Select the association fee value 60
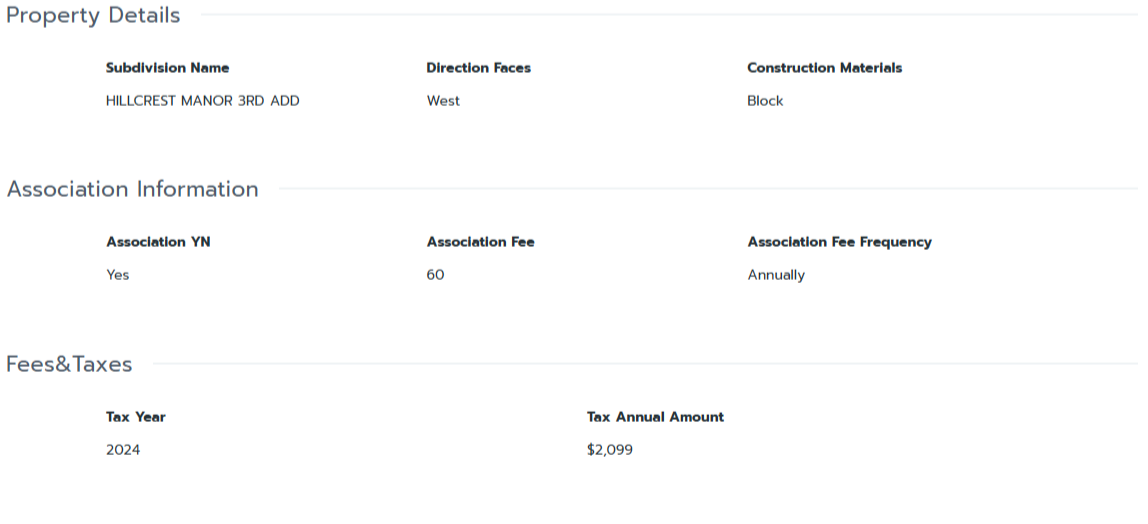Image resolution: width=1148 pixels, height=524 pixels. coord(435,275)
